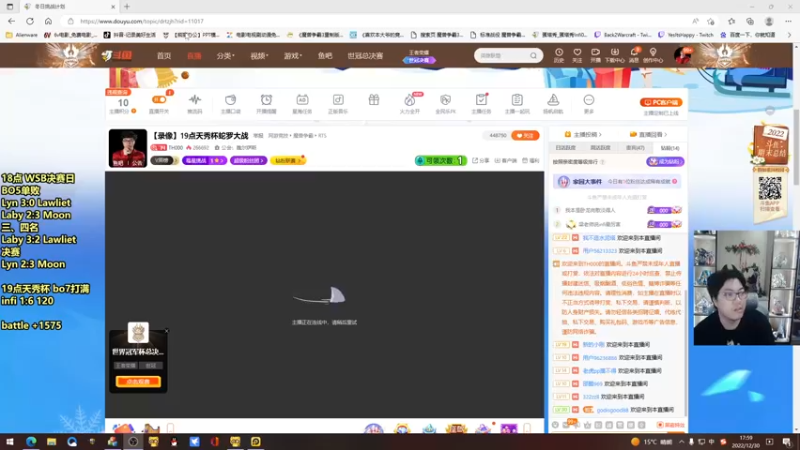Click the crown icon in chat toolbar
800x450 pixels.
pyautogui.click(x=587, y=424)
